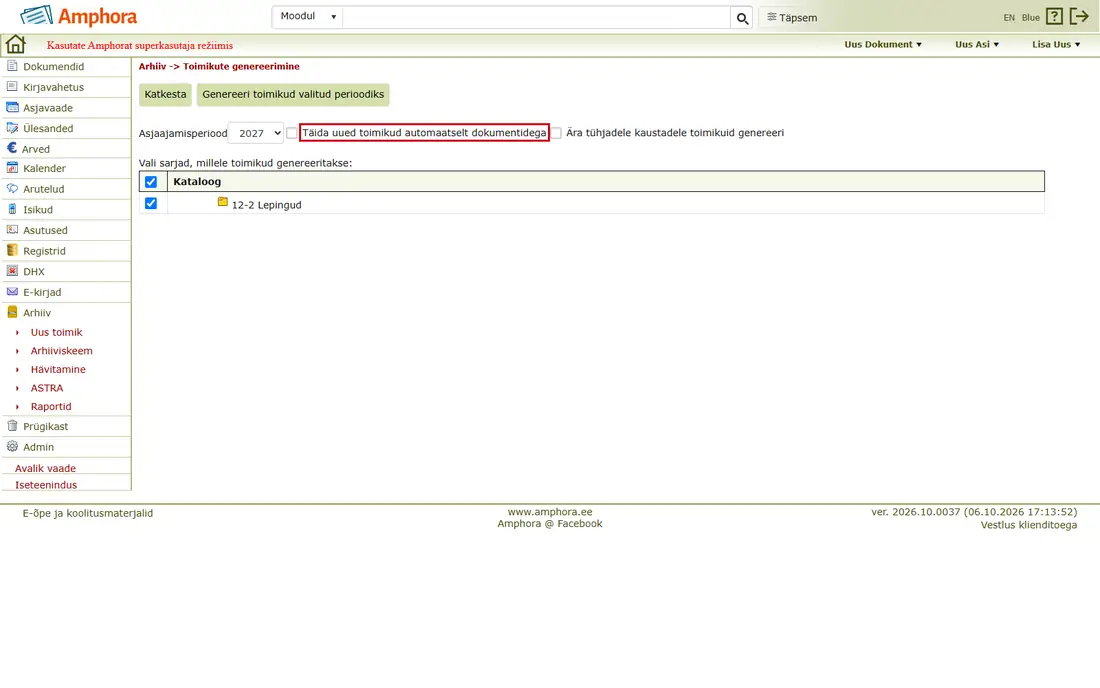Click the E-kirjad envelope icon
This screenshot has width=1100, height=688.
point(12,292)
